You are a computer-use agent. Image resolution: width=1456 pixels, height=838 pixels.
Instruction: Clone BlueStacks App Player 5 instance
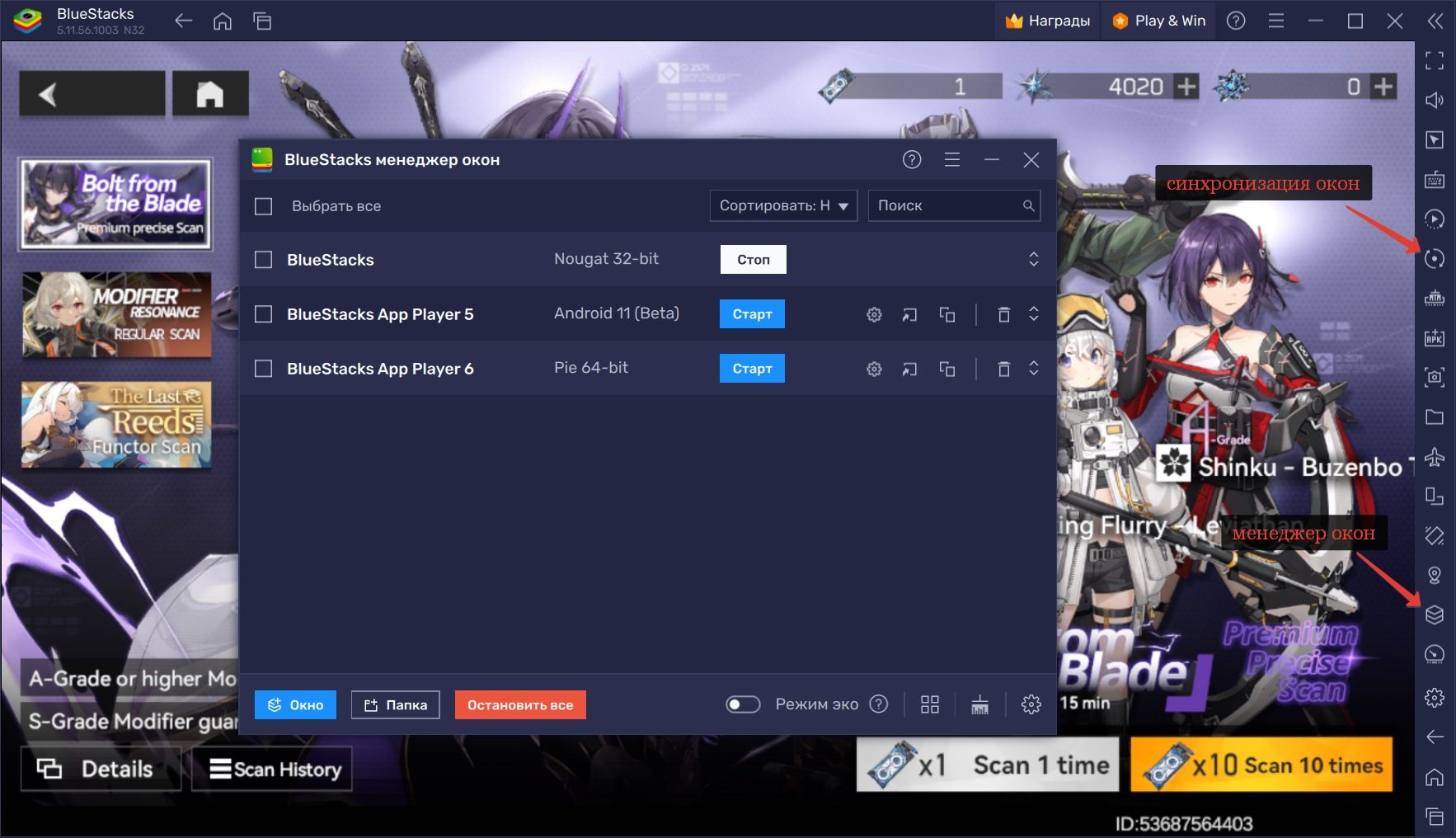(x=947, y=314)
